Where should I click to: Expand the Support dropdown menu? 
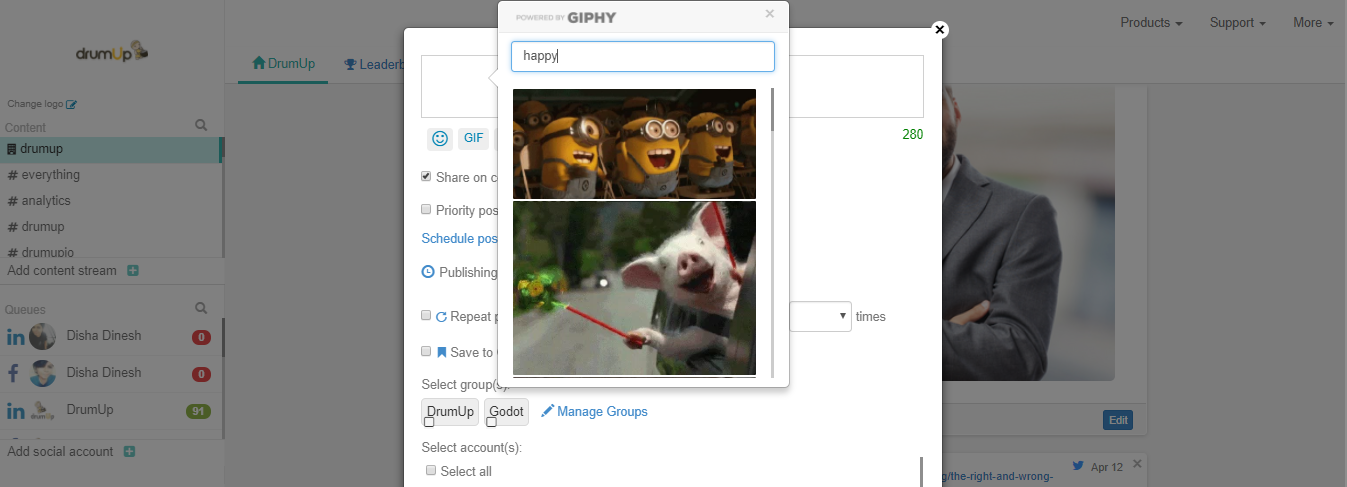[1237, 23]
